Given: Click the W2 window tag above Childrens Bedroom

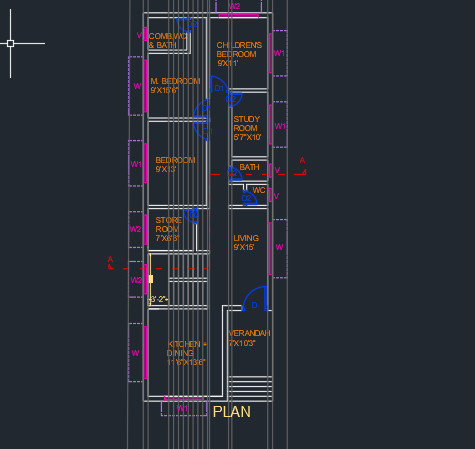Looking at the screenshot, I should click(x=234, y=6).
